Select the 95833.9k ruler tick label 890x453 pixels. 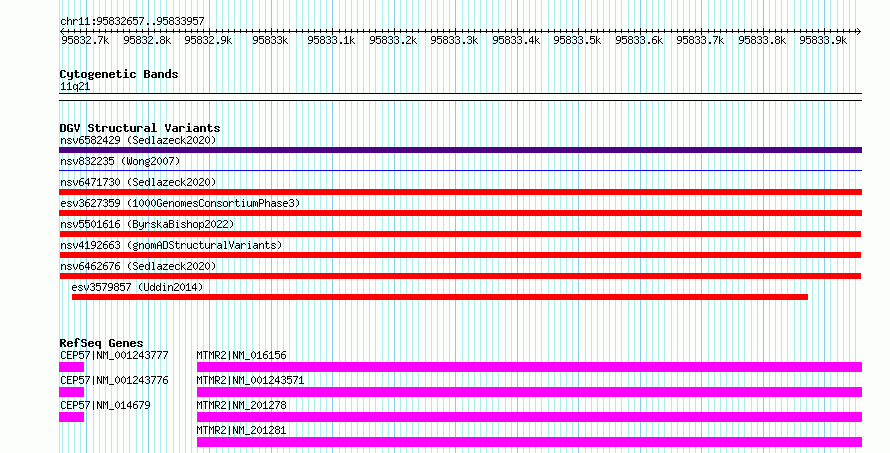[823, 40]
